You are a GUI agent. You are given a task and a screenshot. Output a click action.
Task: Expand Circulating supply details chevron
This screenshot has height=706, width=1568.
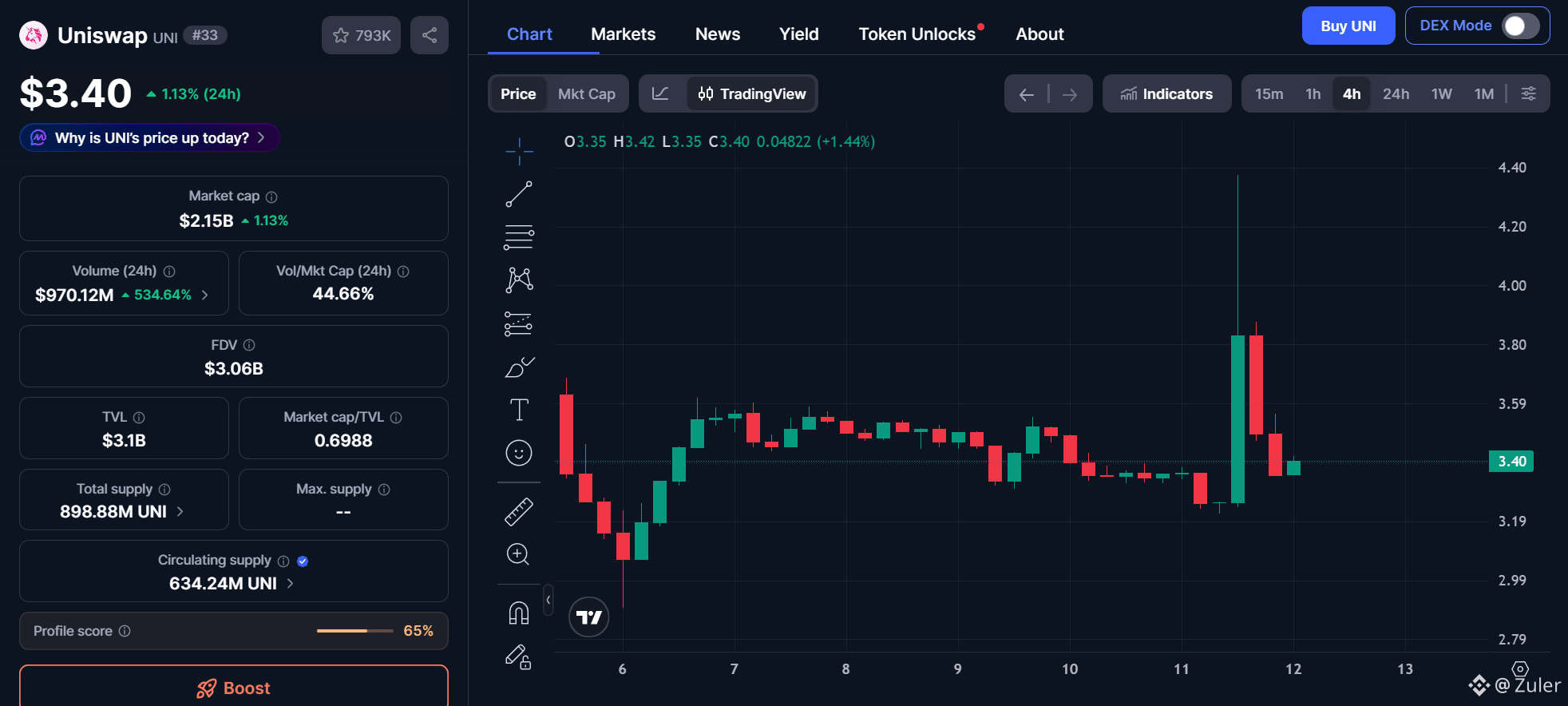point(290,583)
